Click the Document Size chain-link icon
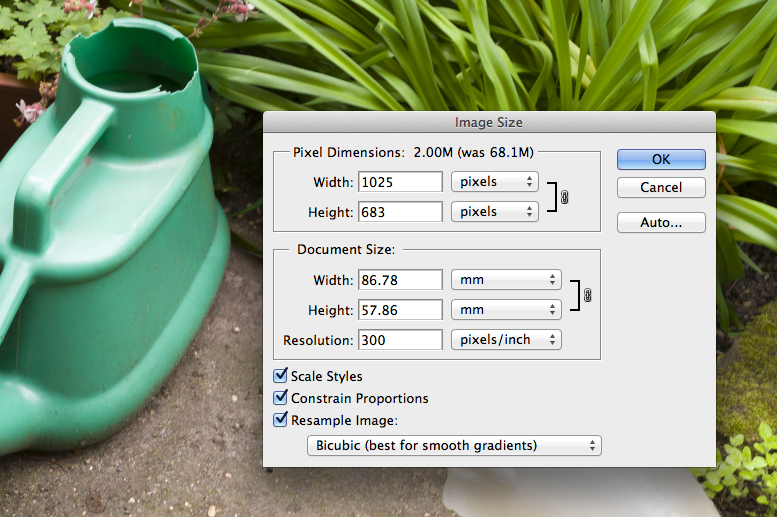This screenshot has width=777, height=517. 587,295
